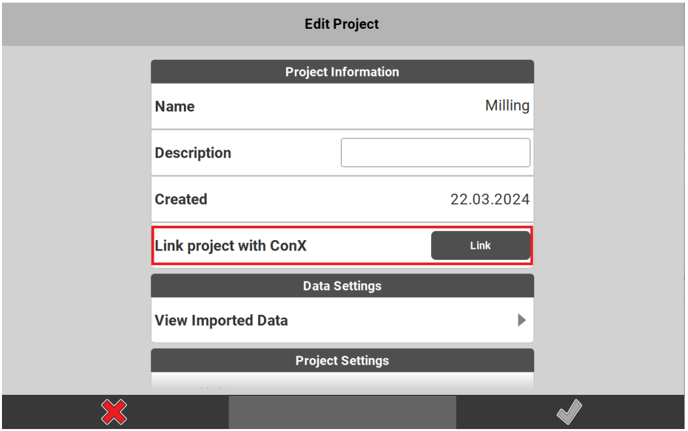Expand View Imported Data arrow
Image resolution: width=688 pixels, height=431 pixels.
click(521, 321)
